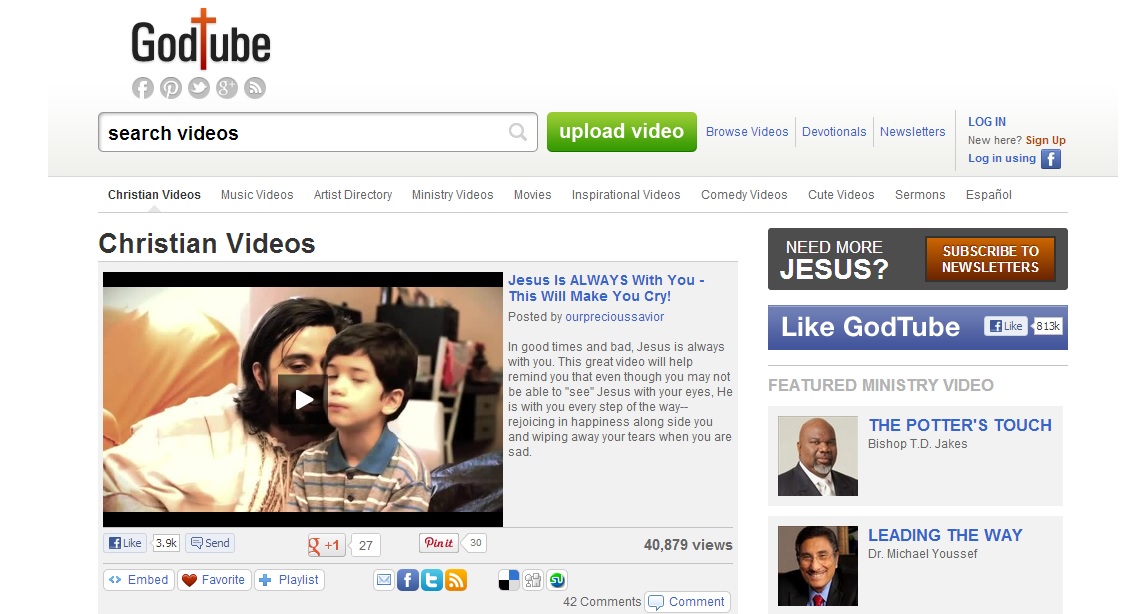Open GodTube's Facebook page from header icon
1127x614 pixels.
click(x=143, y=88)
